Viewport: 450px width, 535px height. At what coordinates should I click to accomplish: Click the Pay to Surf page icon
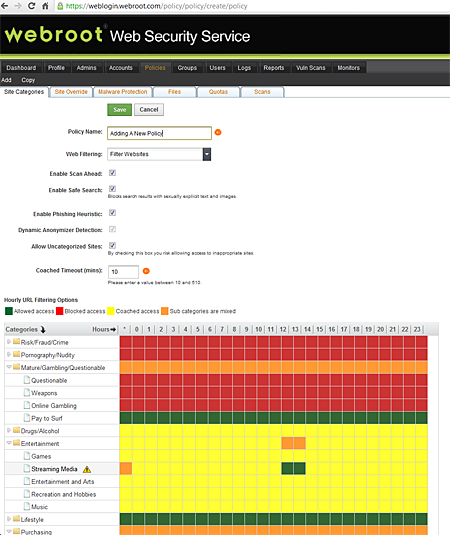[27, 418]
